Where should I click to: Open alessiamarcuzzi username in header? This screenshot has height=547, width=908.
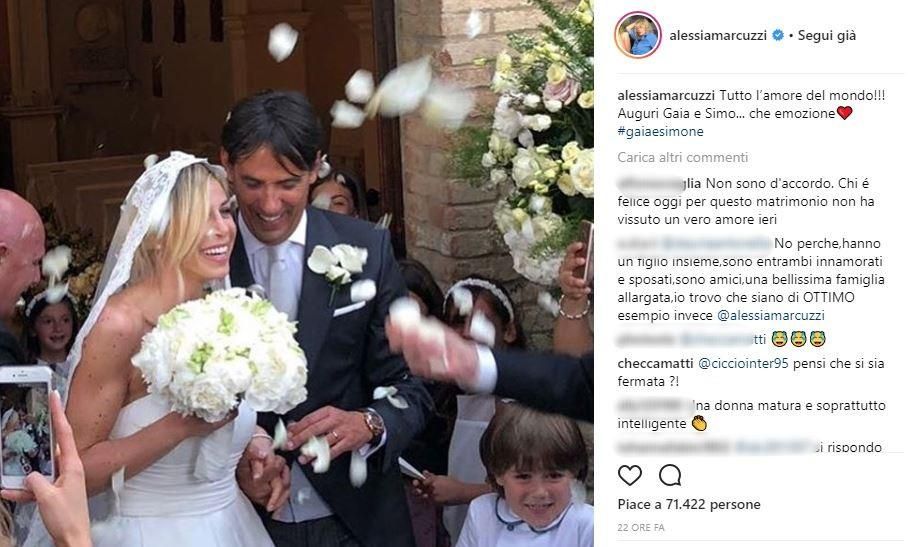pos(718,35)
